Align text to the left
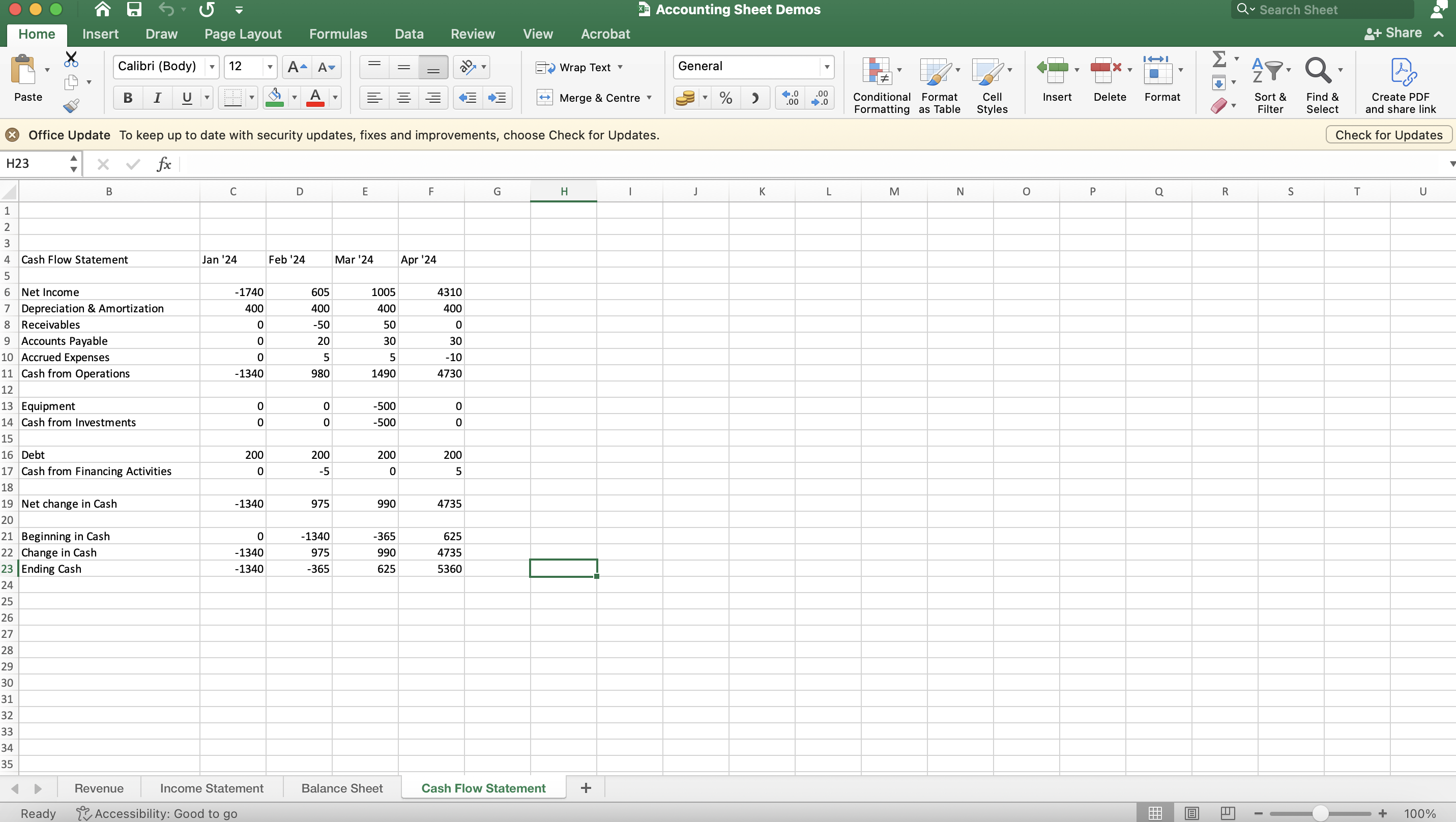Viewport: 1456px width, 822px height. pyautogui.click(x=374, y=98)
